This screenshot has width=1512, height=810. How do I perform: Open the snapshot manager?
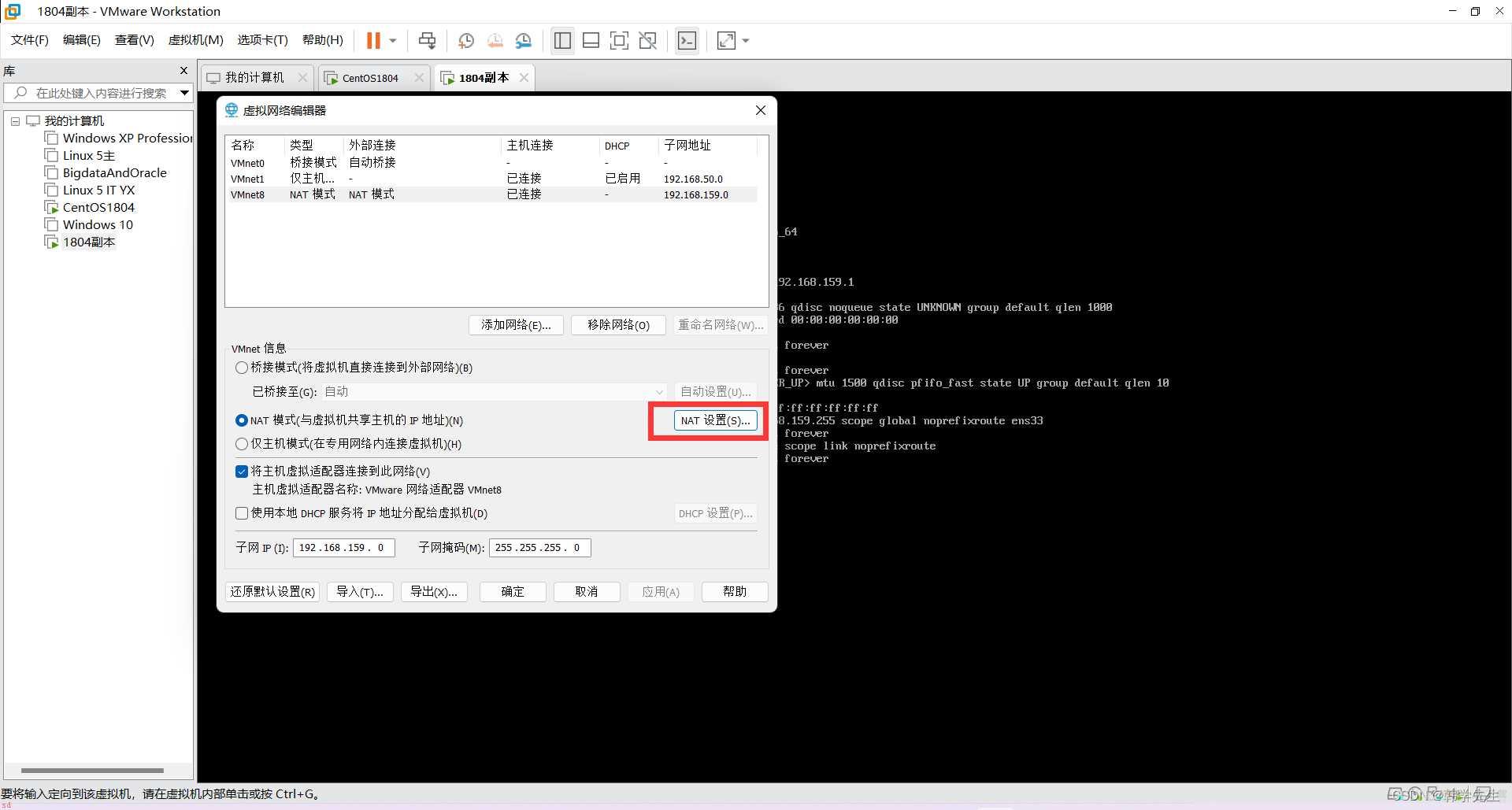click(524, 40)
